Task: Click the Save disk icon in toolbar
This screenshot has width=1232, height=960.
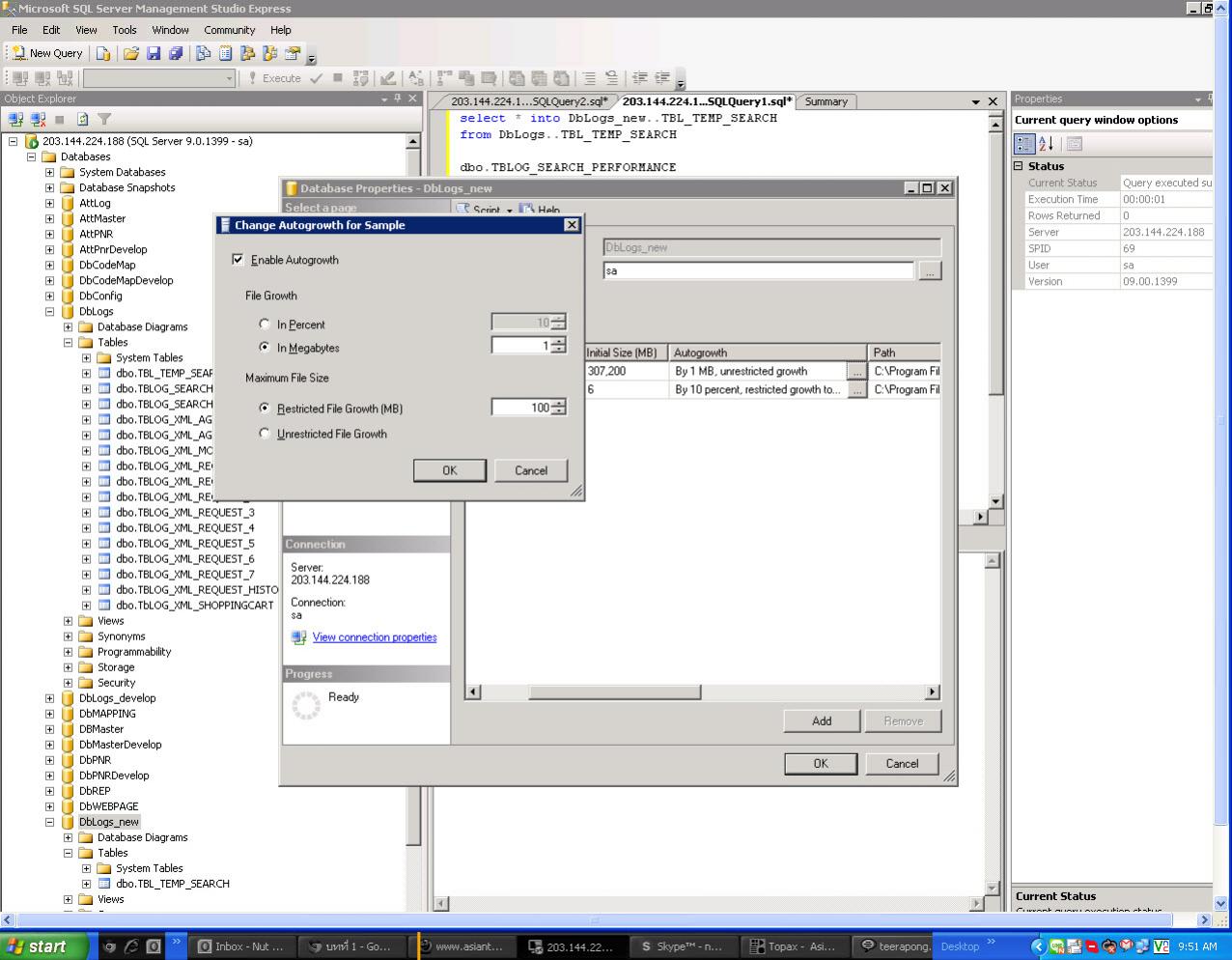Action: coord(154,53)
